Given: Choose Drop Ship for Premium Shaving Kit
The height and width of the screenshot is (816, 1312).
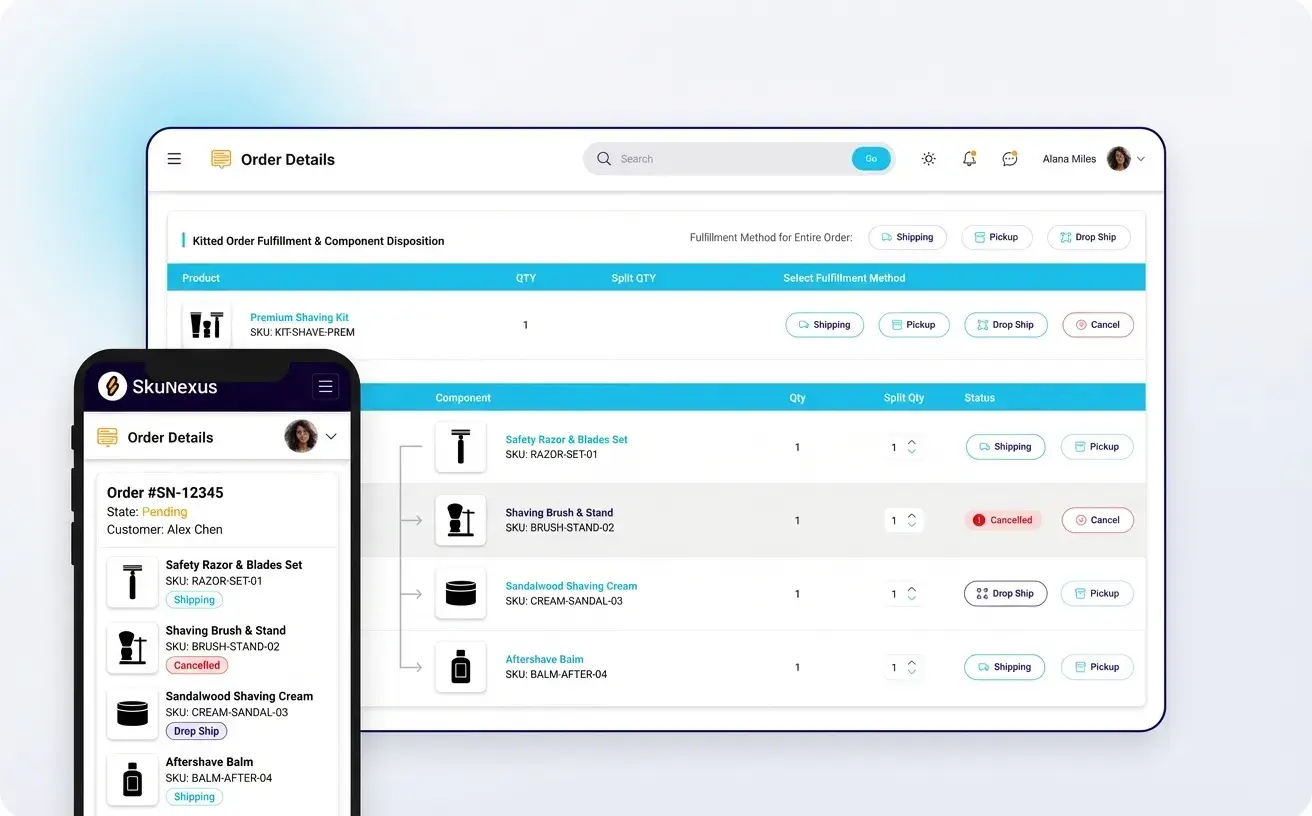Looking at the screenshot, I should (x=1005, y=325).
